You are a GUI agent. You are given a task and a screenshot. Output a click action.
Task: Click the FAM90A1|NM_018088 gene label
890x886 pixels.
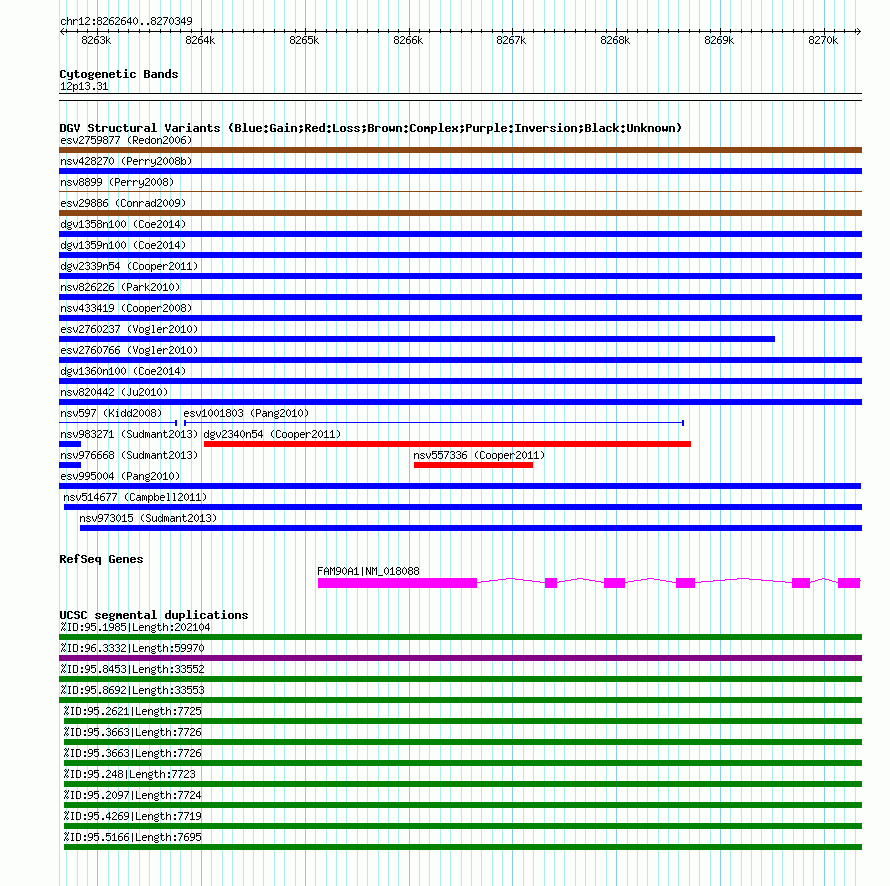tap(368, 571)
